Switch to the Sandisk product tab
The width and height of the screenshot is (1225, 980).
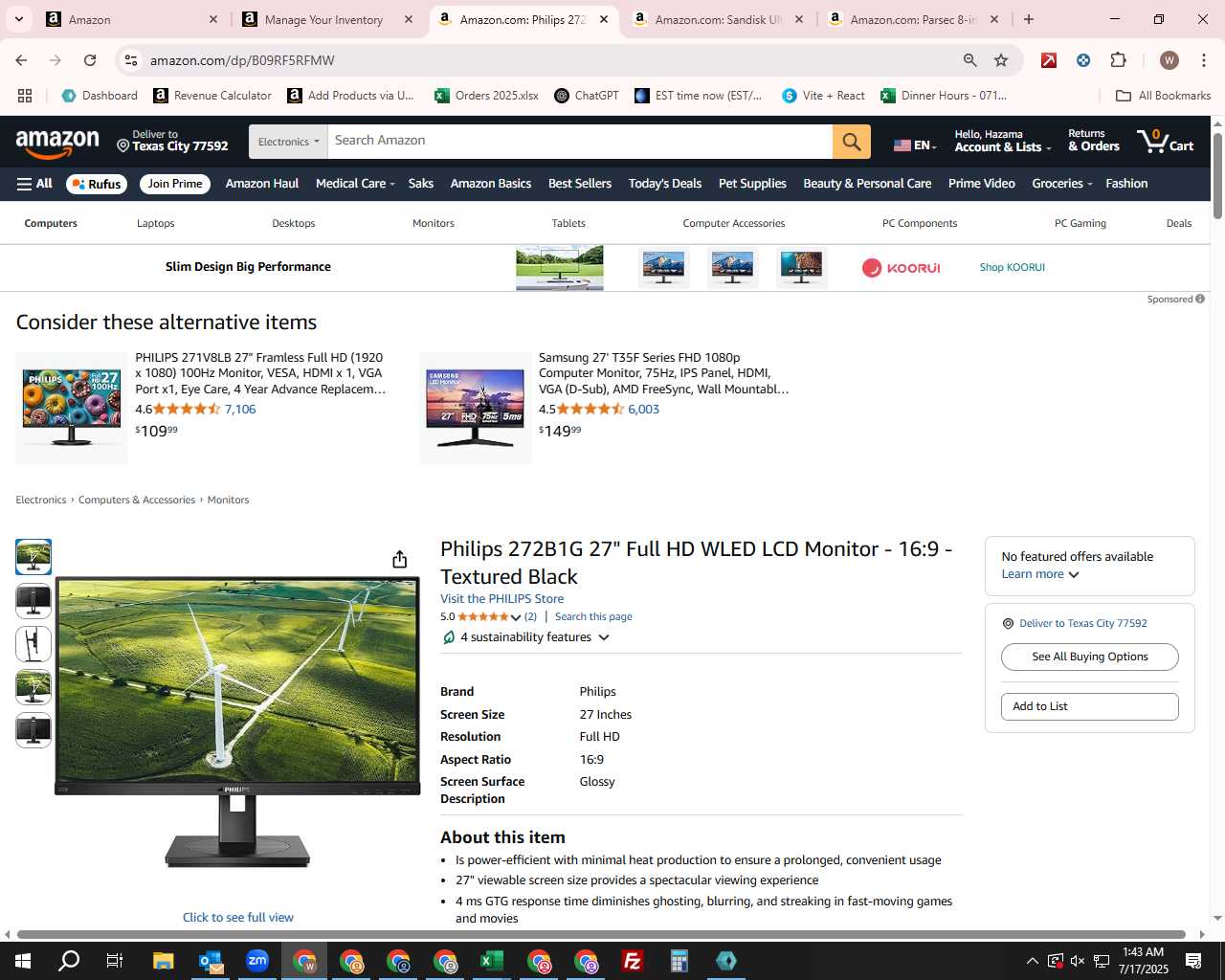coord(718,19)
